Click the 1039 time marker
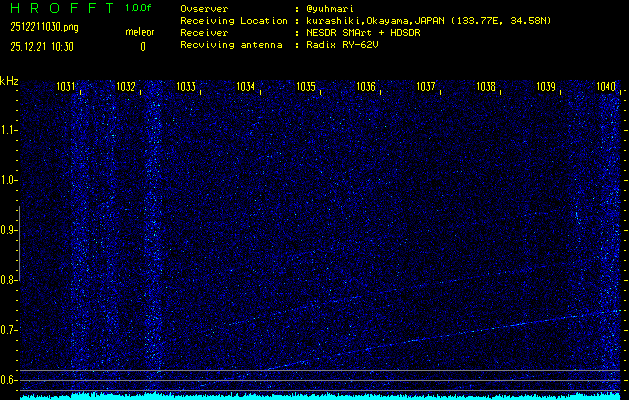Image resolution: width=629 pixels, height=400 pixels. (x=546, y=88)
